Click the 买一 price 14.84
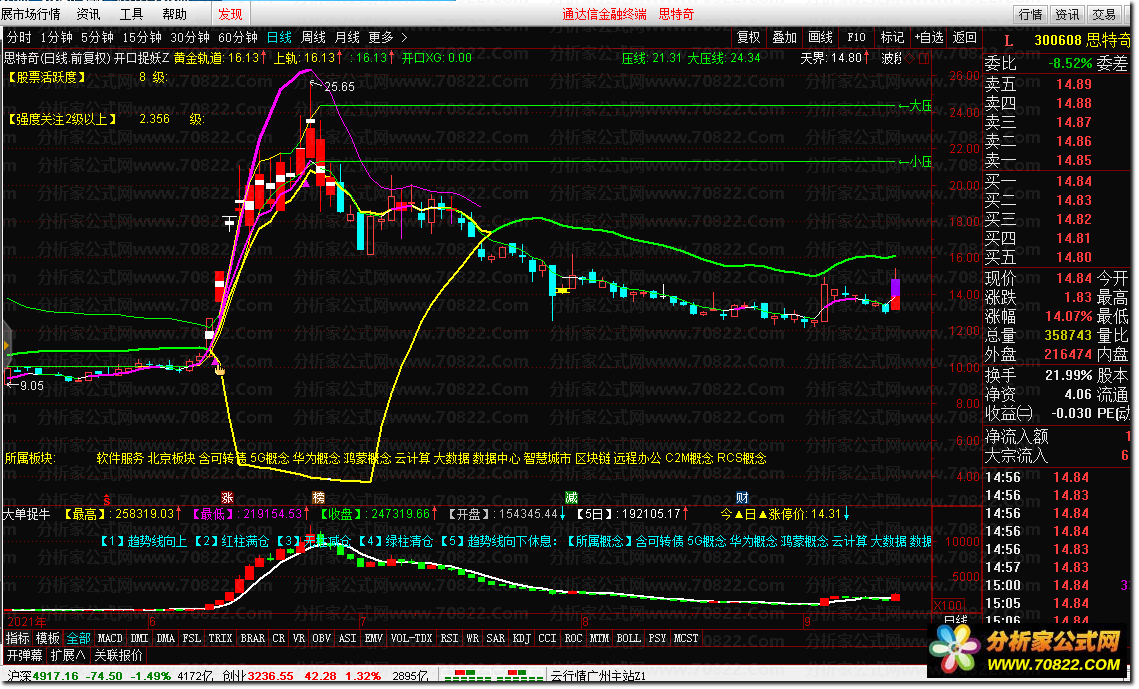1139x689 pixels. [1074, 181]
